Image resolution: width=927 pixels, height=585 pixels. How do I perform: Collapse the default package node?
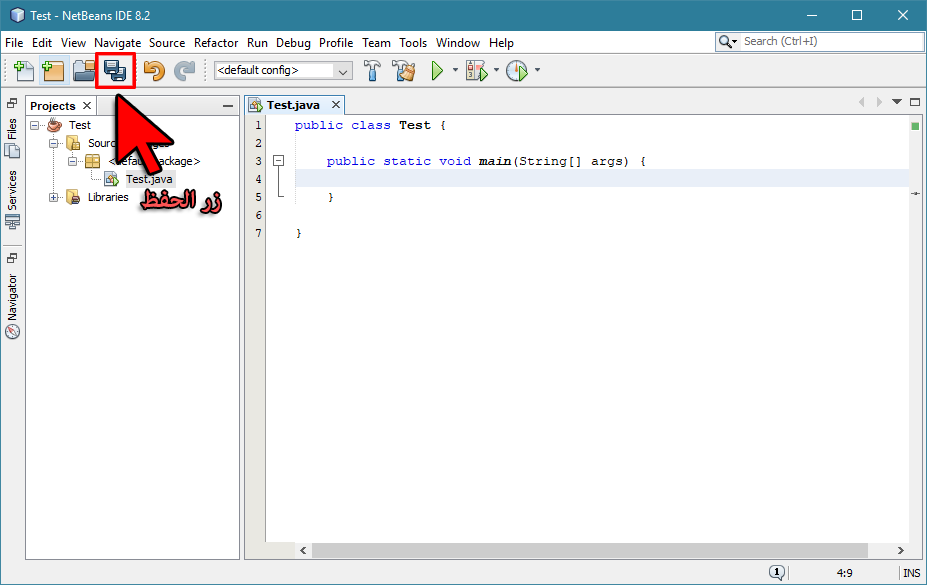(x=73, y=161)
